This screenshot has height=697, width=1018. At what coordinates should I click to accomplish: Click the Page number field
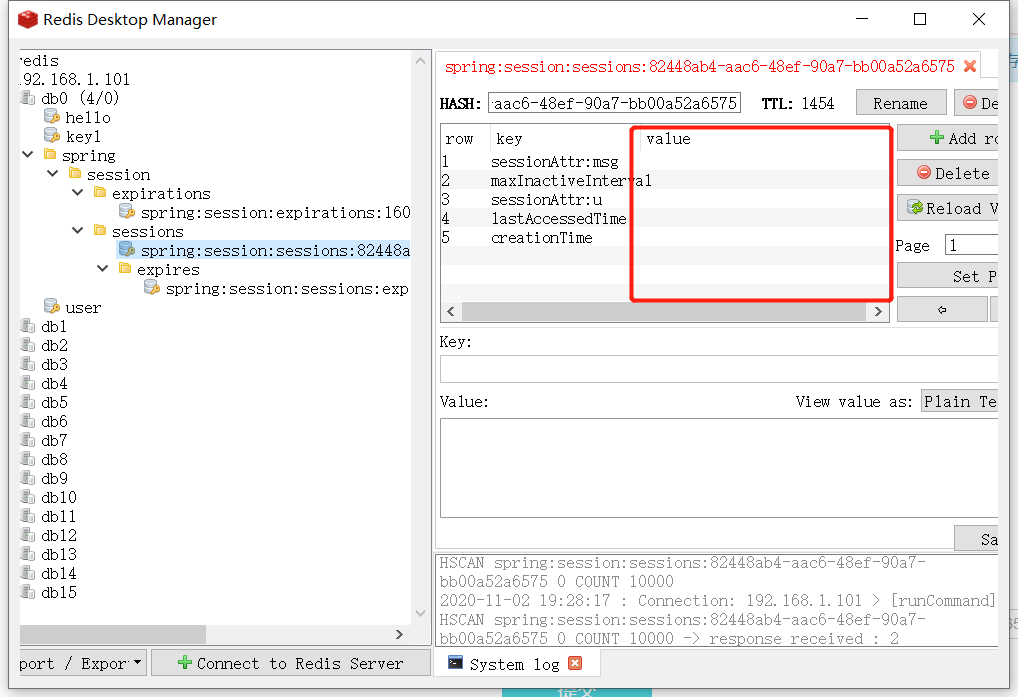pyautogui.click(x=971, y=245)
